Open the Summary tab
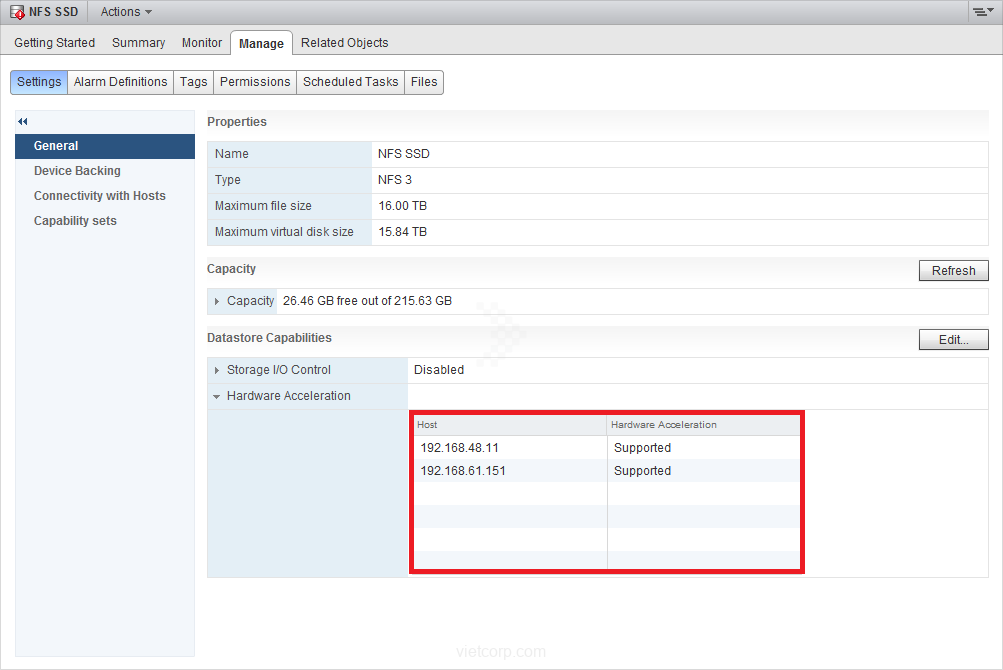 tap(138, 43)
